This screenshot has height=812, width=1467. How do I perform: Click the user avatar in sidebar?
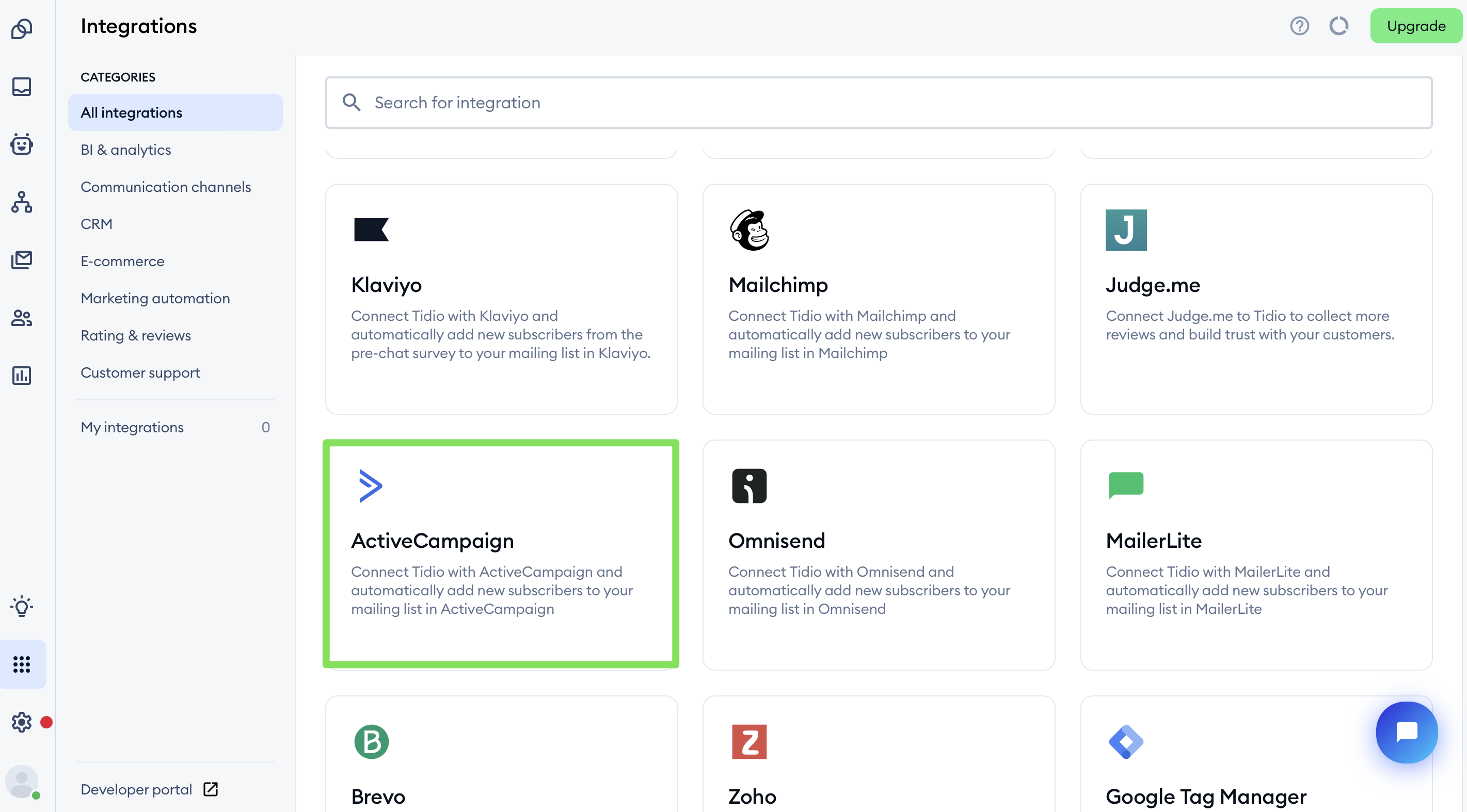coord(22,781)
